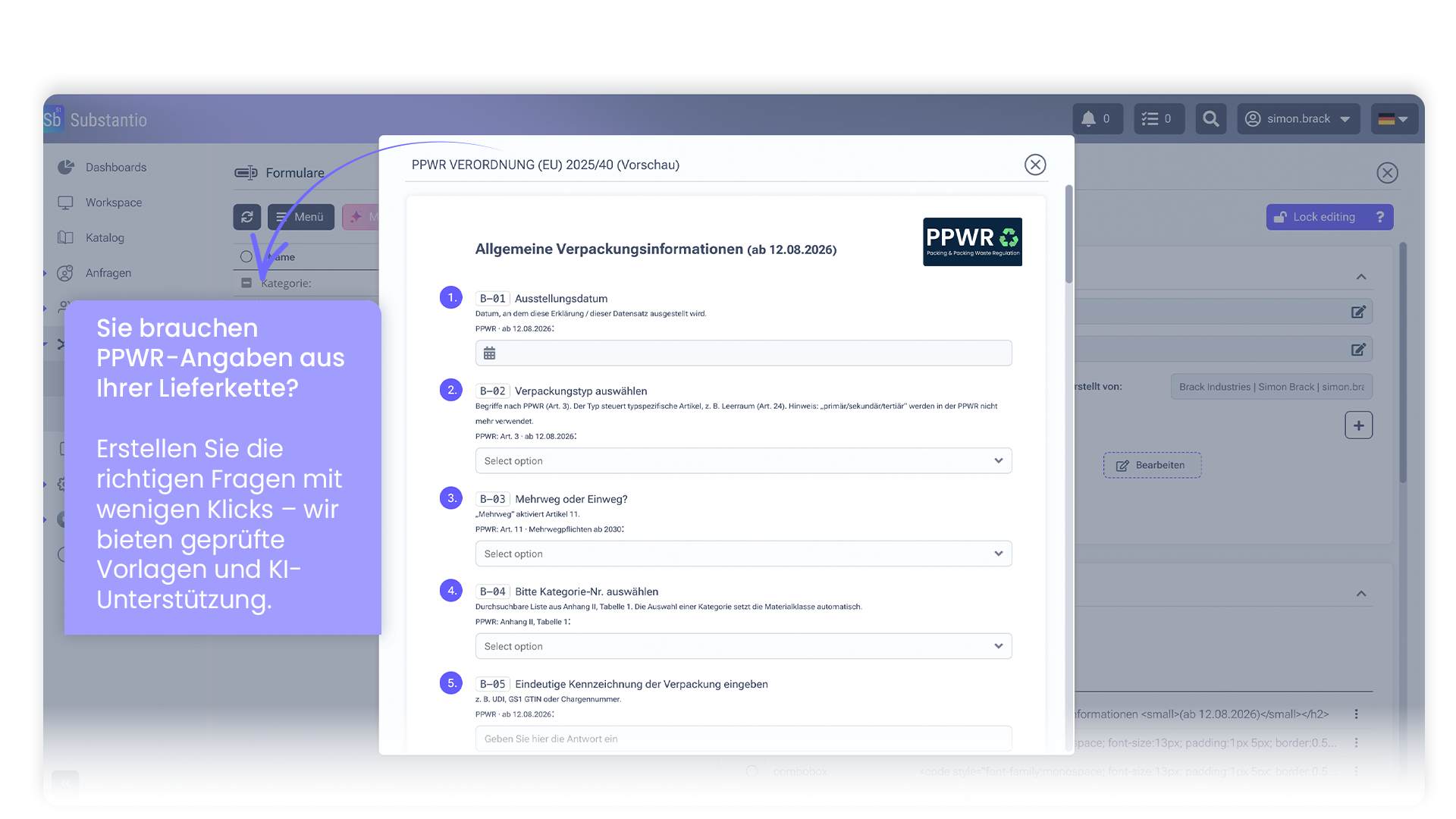Click the Bearbeiten button
Screen dimensions: 1456x819
pos(1152,465)
